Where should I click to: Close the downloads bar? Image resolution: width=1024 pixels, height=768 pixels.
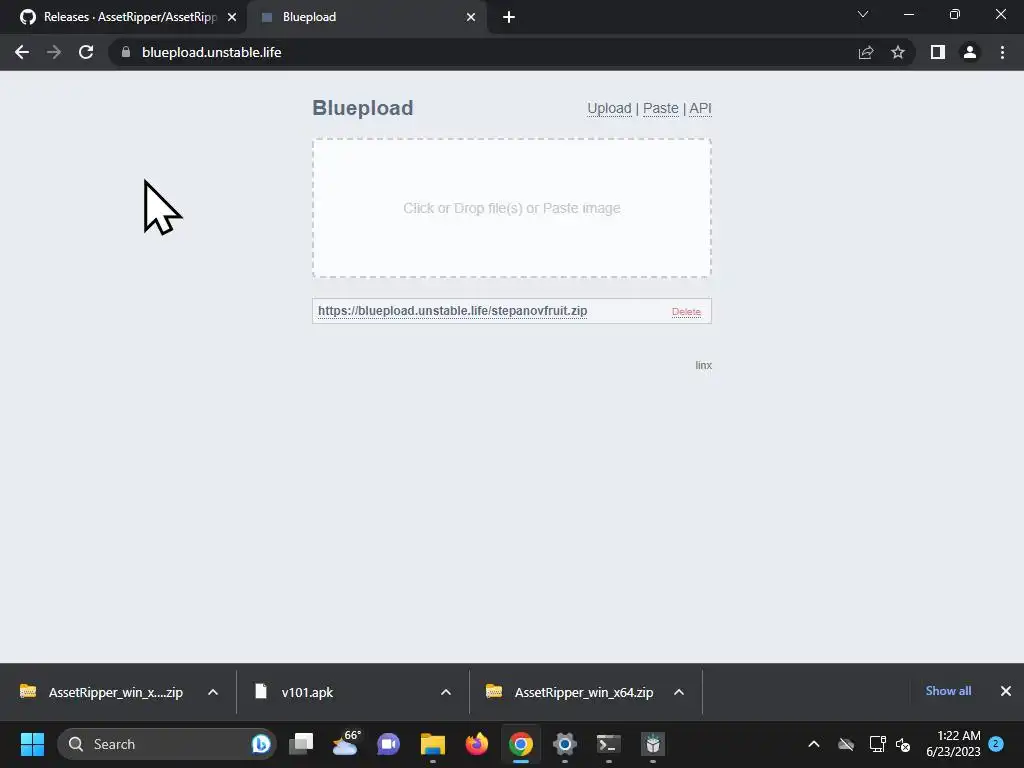pyautogui.click(x=1006, y=691)
